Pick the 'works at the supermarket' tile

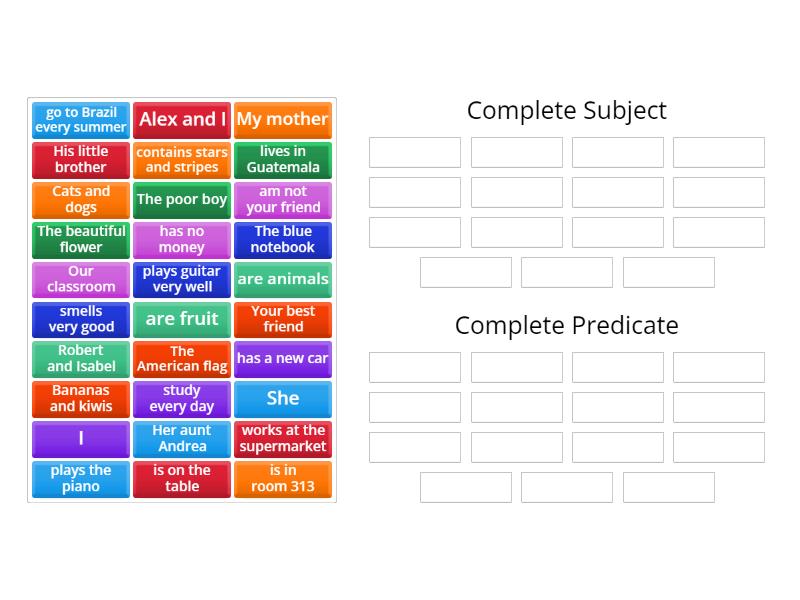[x=283, y=439]
